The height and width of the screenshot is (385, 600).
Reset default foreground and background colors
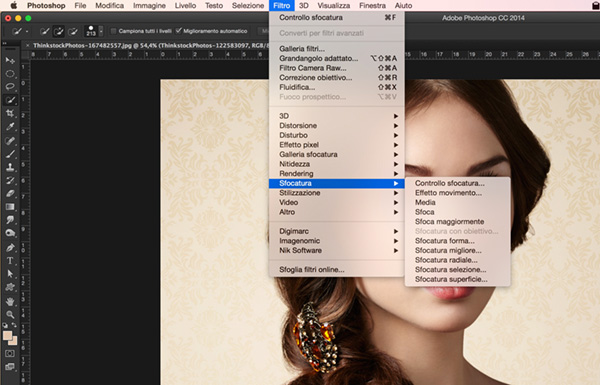(5, 325)
